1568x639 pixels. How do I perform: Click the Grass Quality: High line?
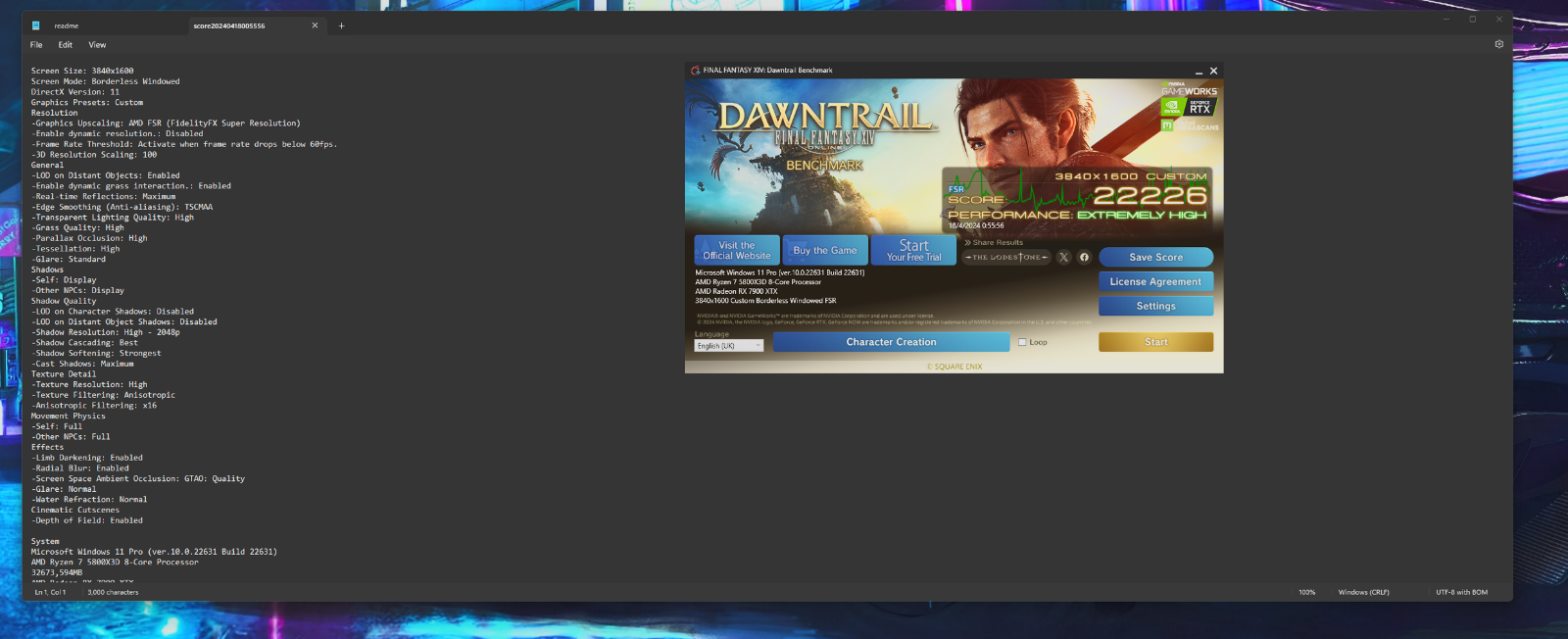click(77, 227)
